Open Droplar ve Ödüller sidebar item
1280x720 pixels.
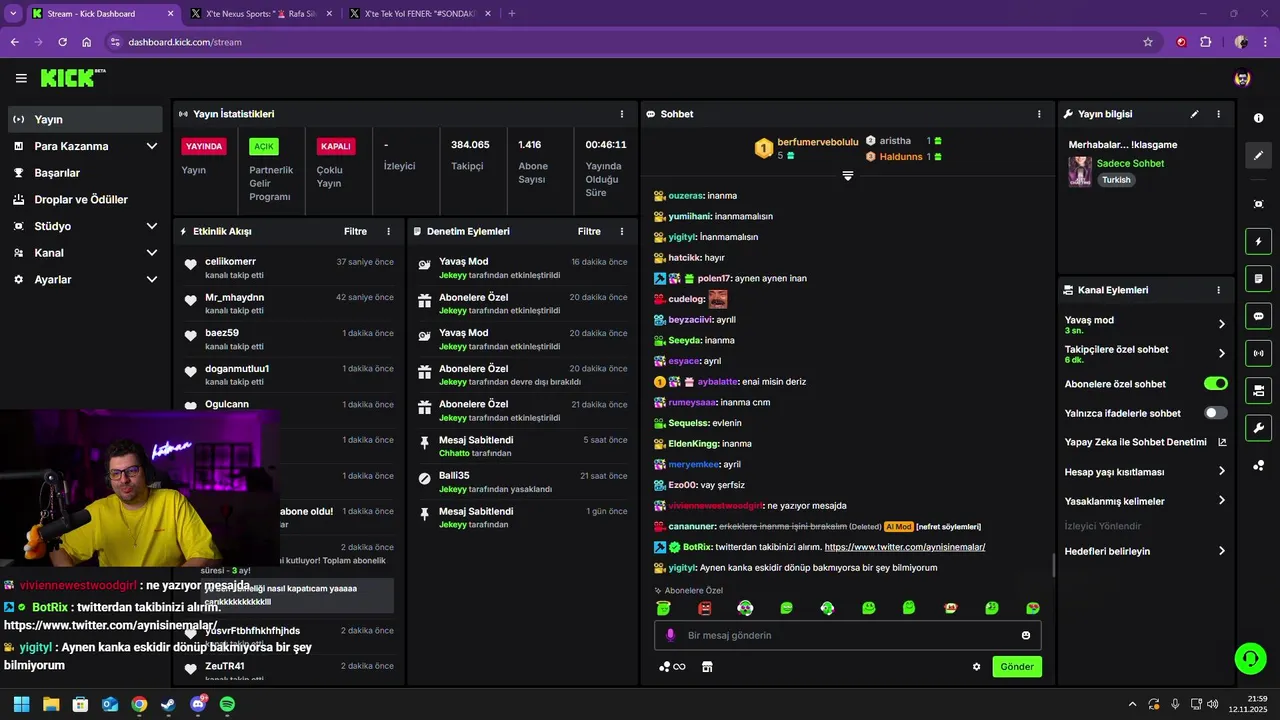(85, 199)
